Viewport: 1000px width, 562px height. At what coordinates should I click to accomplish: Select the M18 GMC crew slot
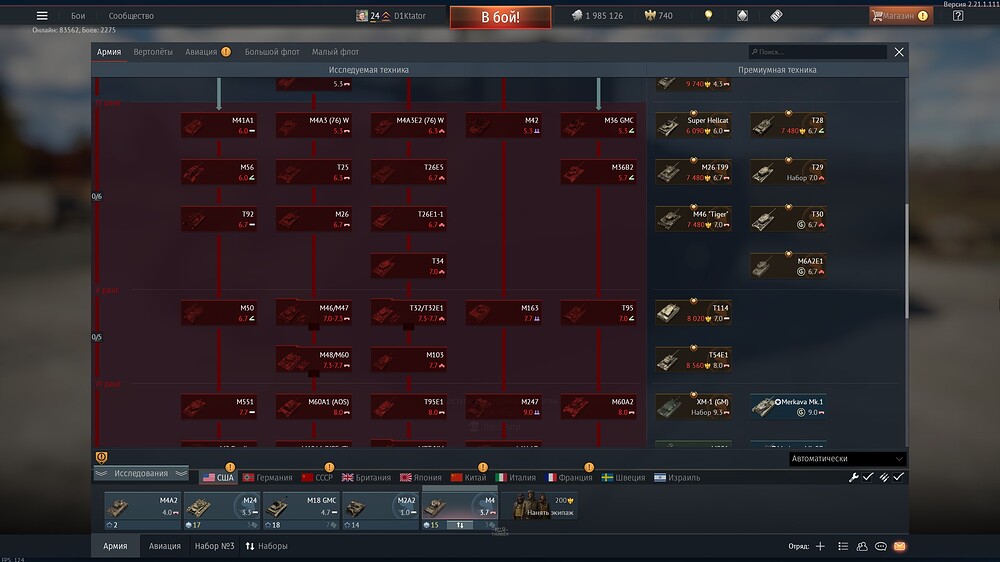click(301, 511)
